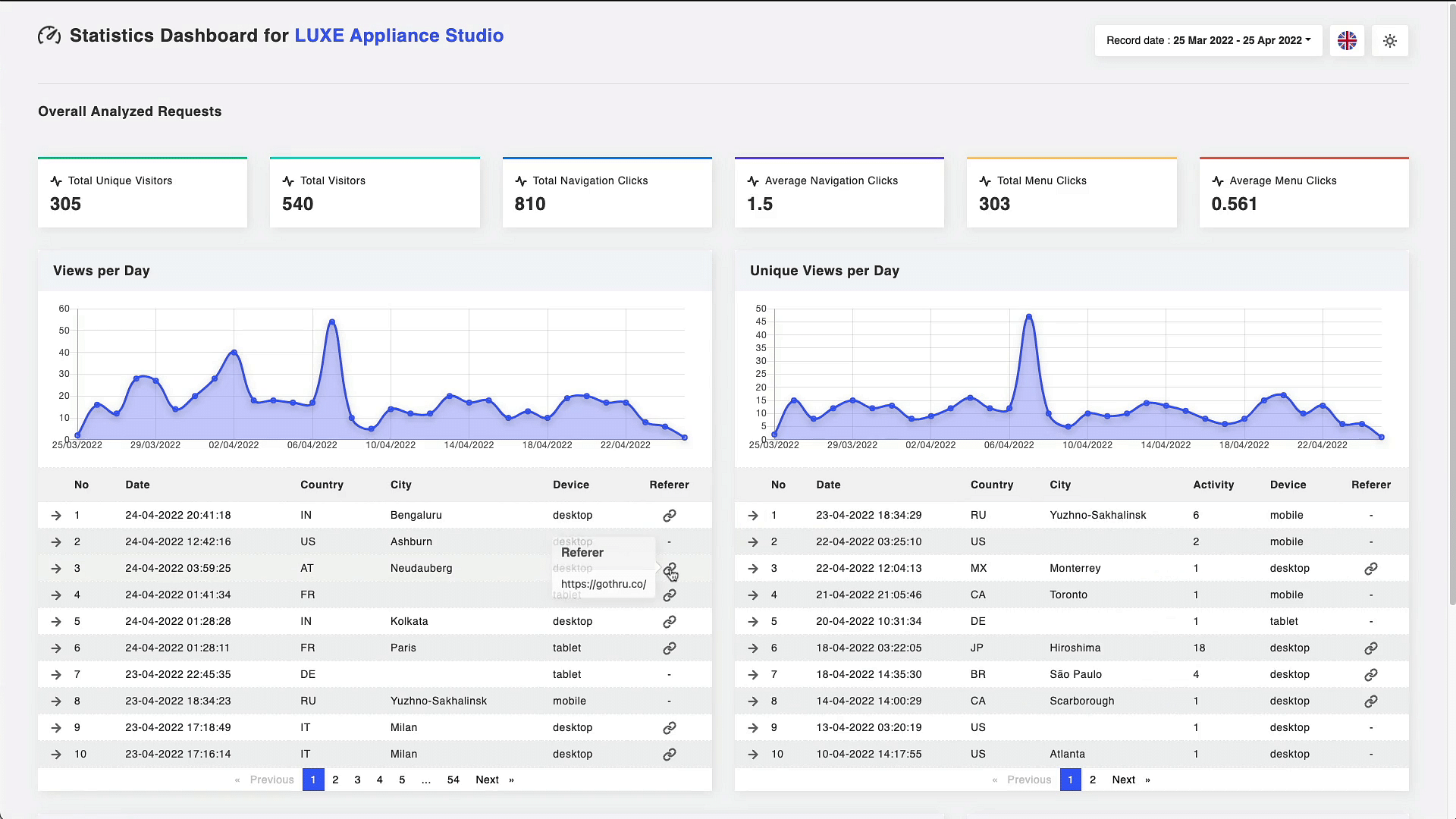The width and height of the screenshot is (1456, 819).
Task: Expand views row 8 Yuzhno-Sakhalinsk arrow
Action: 56,701
